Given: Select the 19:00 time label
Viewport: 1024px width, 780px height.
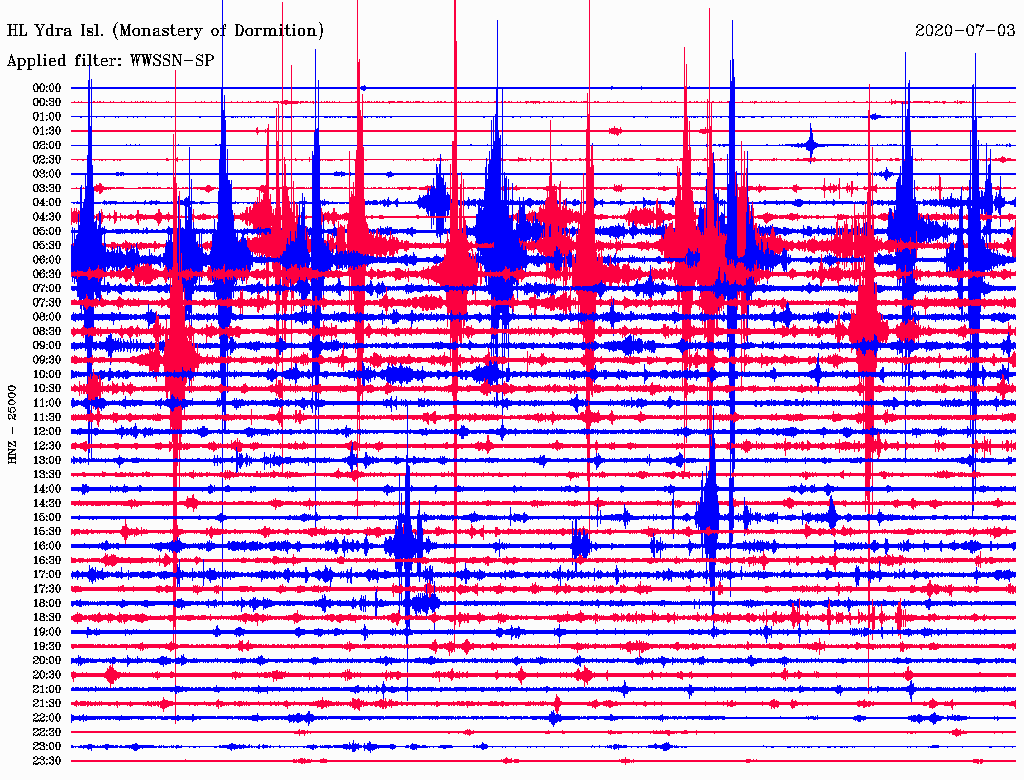Looking at the screenshot, I should 47,632.
